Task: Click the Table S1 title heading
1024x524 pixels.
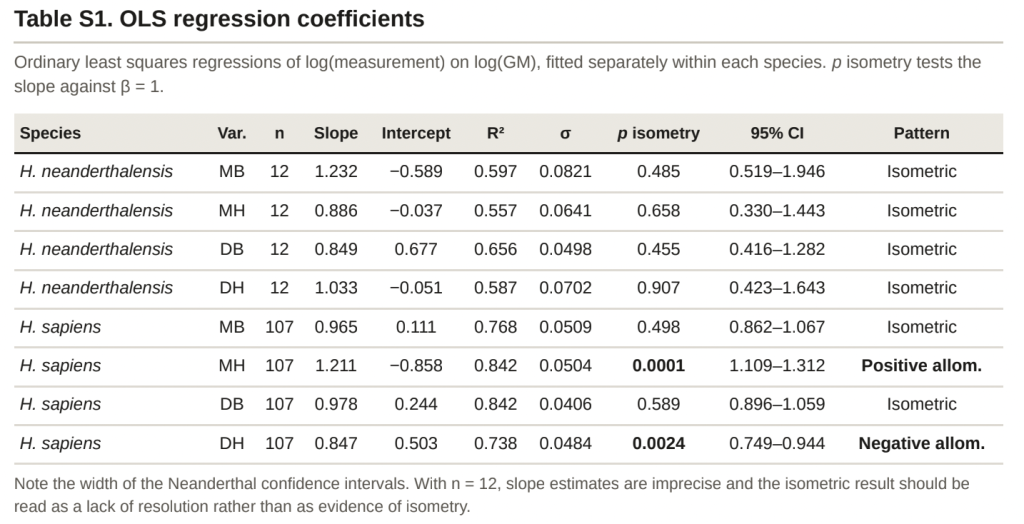Action: [219, 18]
